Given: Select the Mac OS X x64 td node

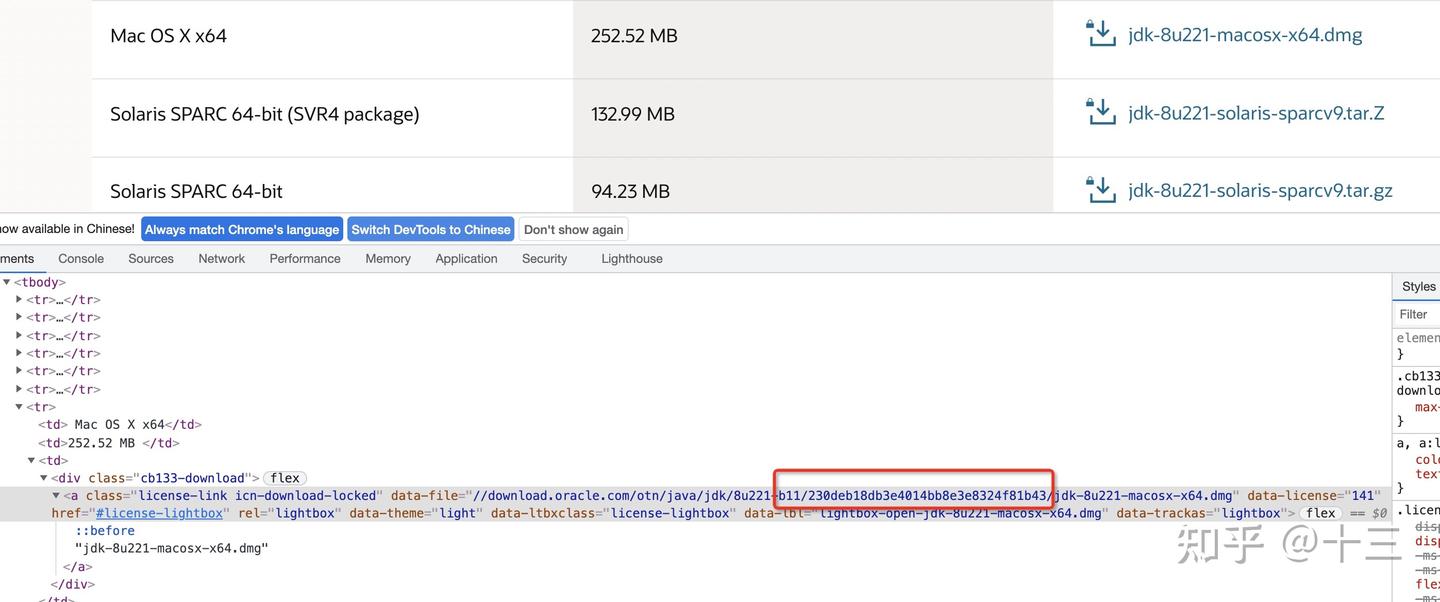Looking at the screenshot, I should click(118, 425).
